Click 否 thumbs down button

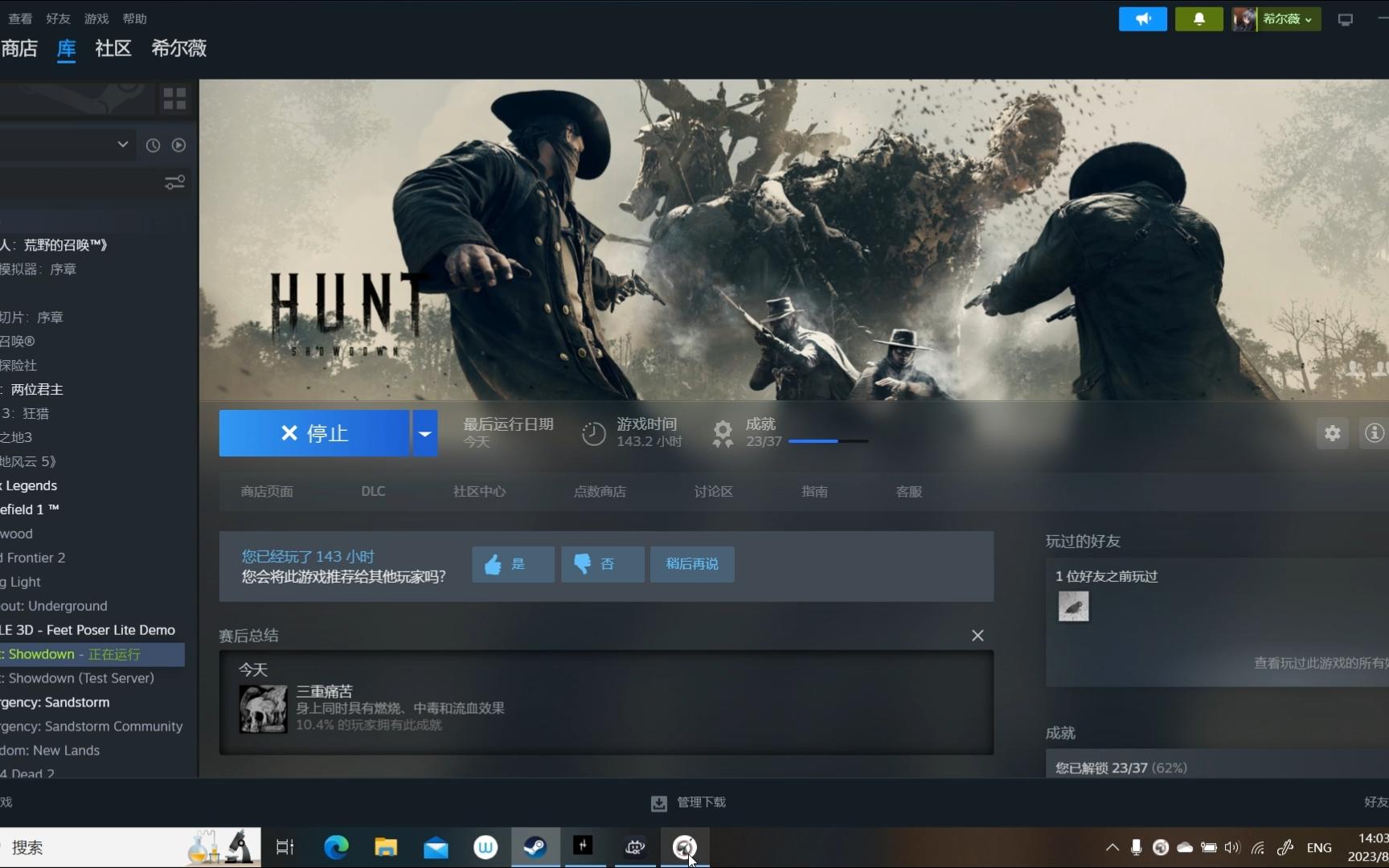pos(603,564)
